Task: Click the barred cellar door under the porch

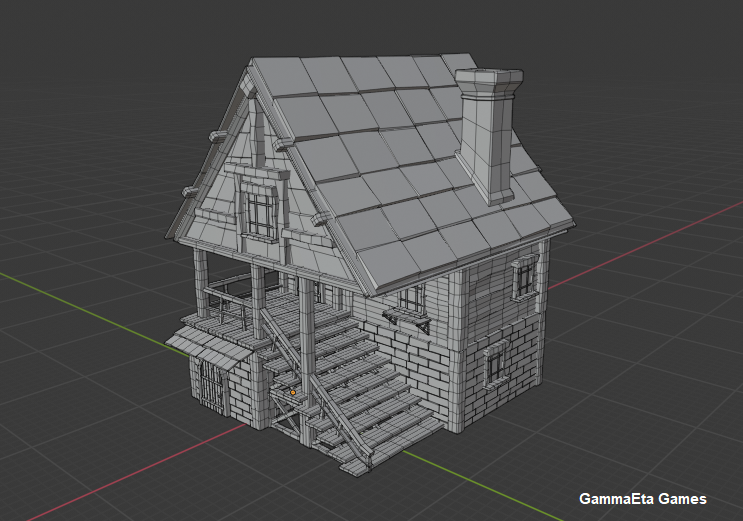Action: click(211, 384)
